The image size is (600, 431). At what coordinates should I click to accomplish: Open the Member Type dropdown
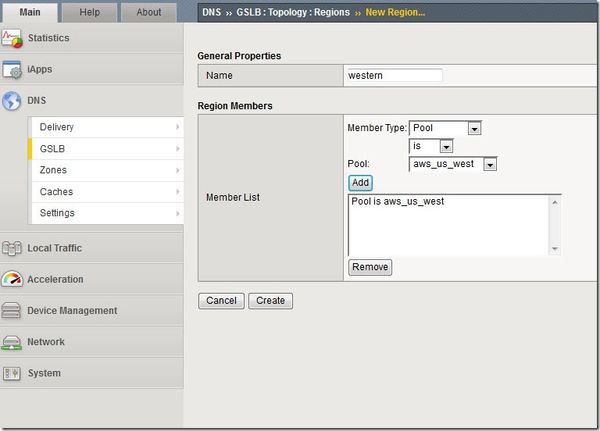click(x=446, y=128)
